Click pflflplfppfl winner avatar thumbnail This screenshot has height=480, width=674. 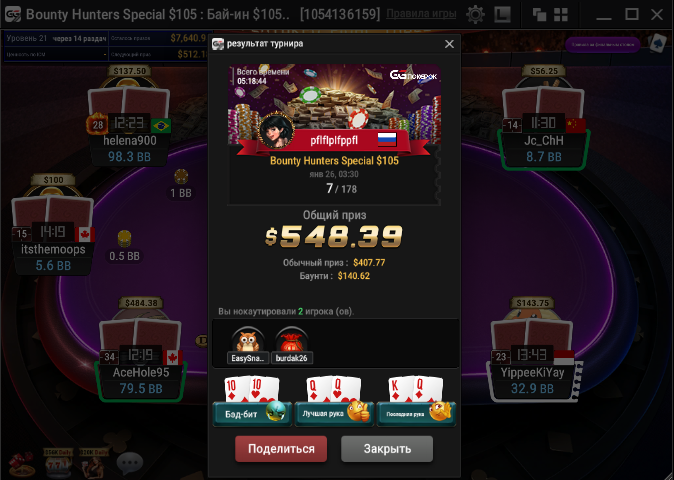[x=276, y=131]
